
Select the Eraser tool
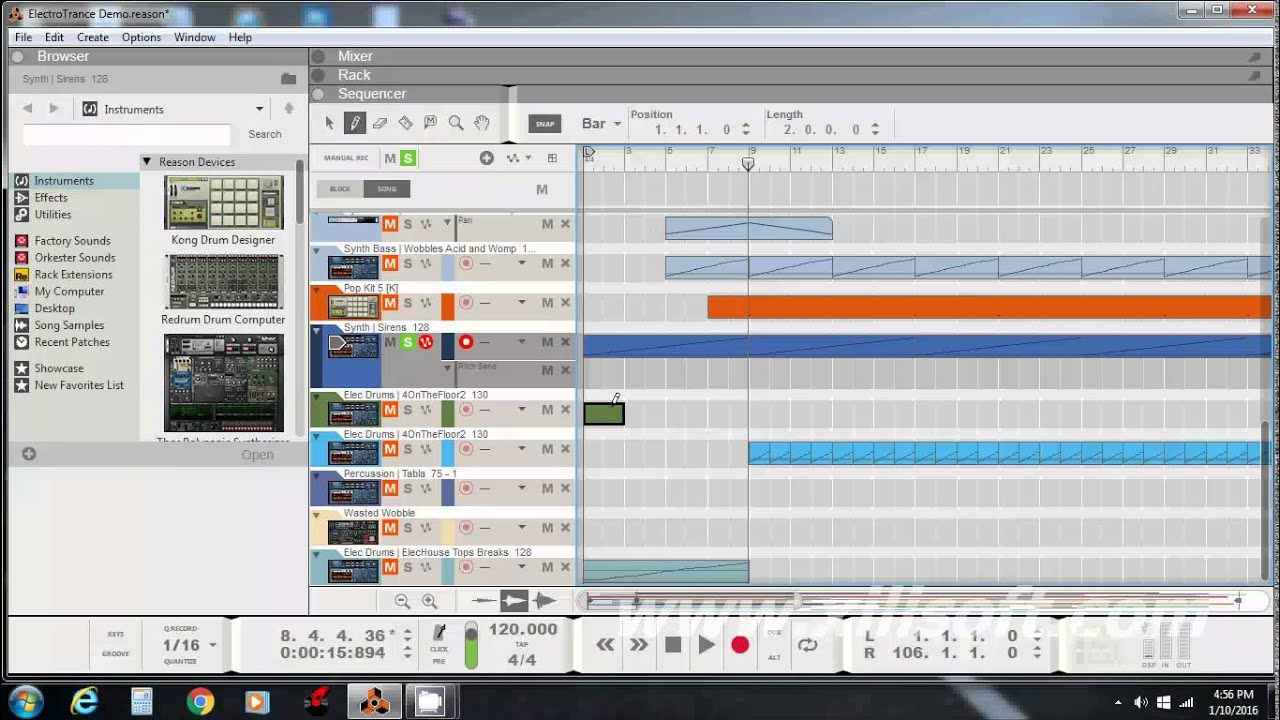[380, 123]
